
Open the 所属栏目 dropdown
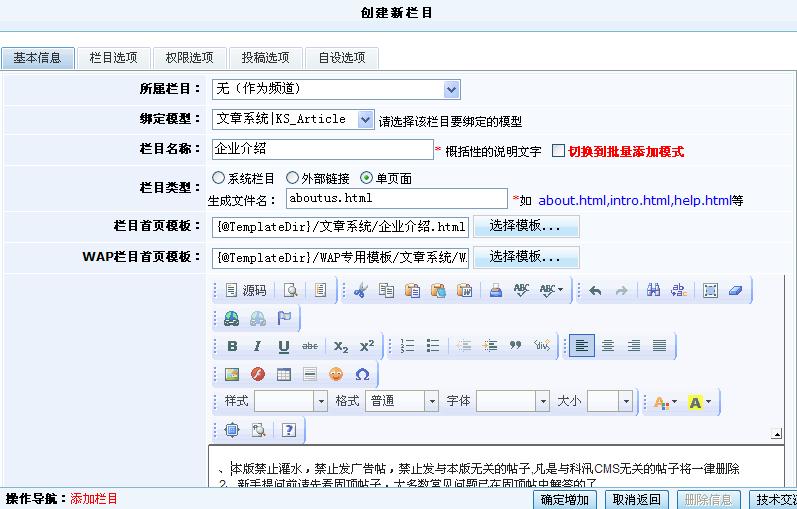(x=451, y=90)
